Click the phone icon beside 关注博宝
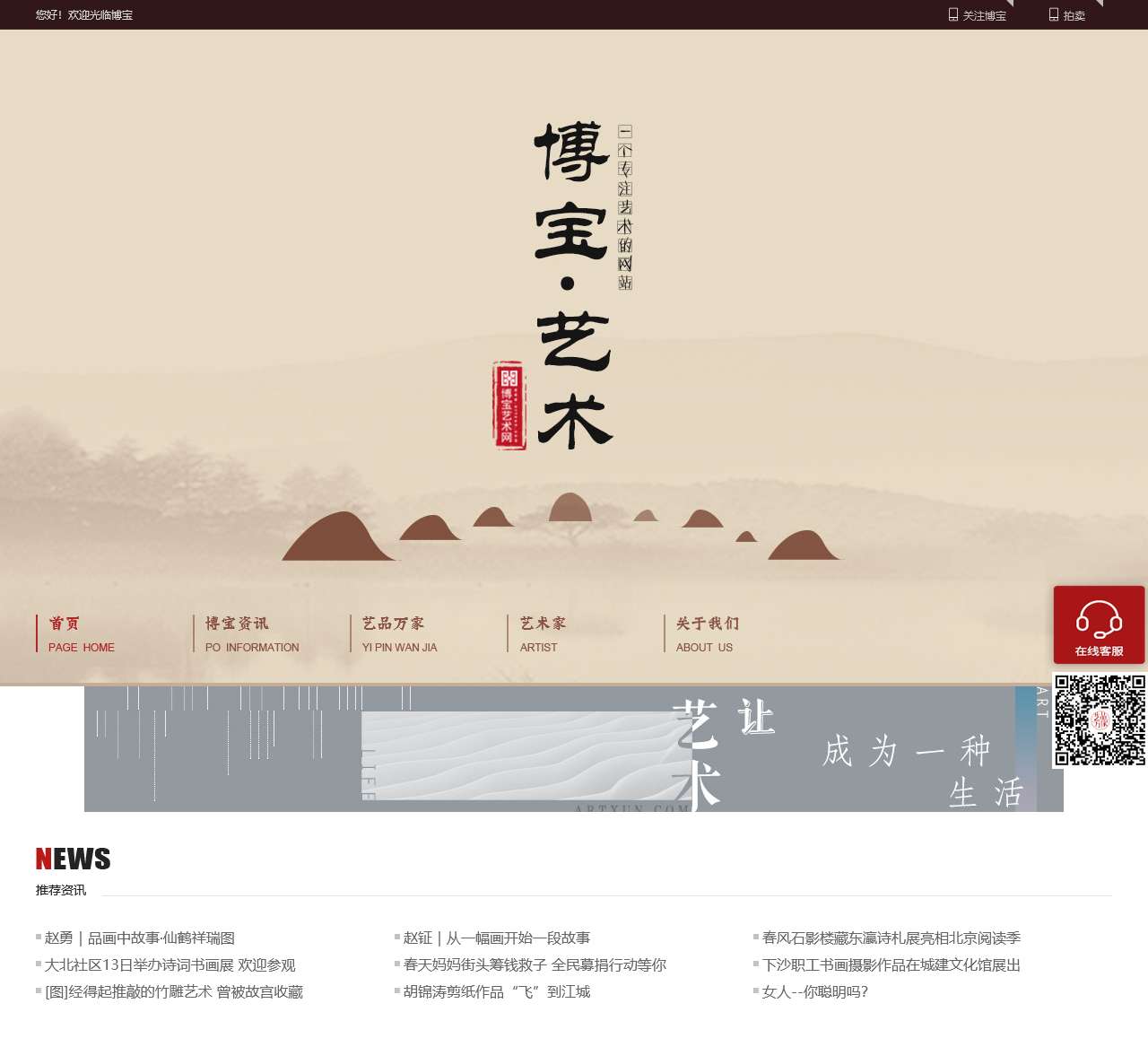 pos(953,14)
